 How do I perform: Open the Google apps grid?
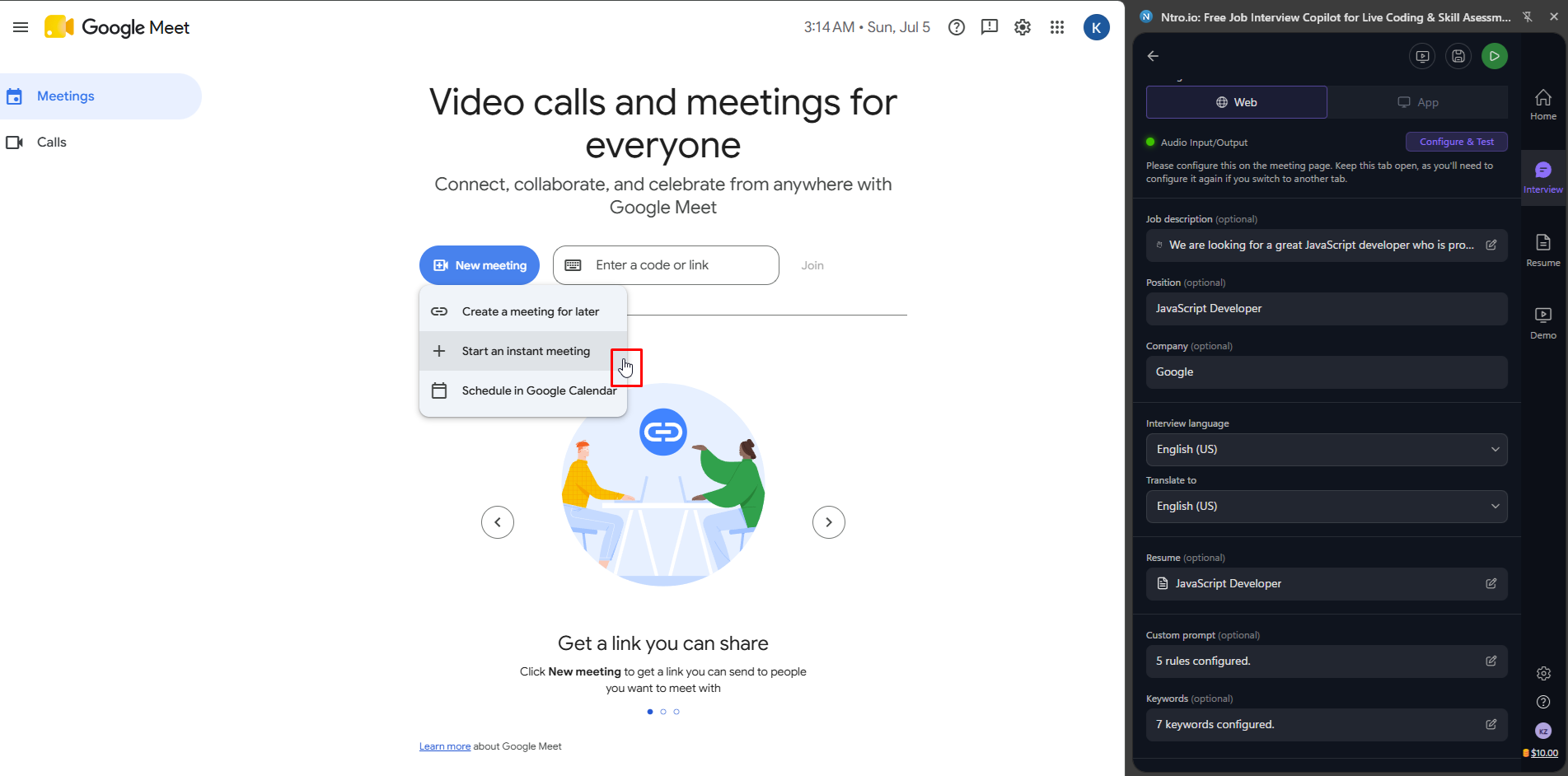1057,27
